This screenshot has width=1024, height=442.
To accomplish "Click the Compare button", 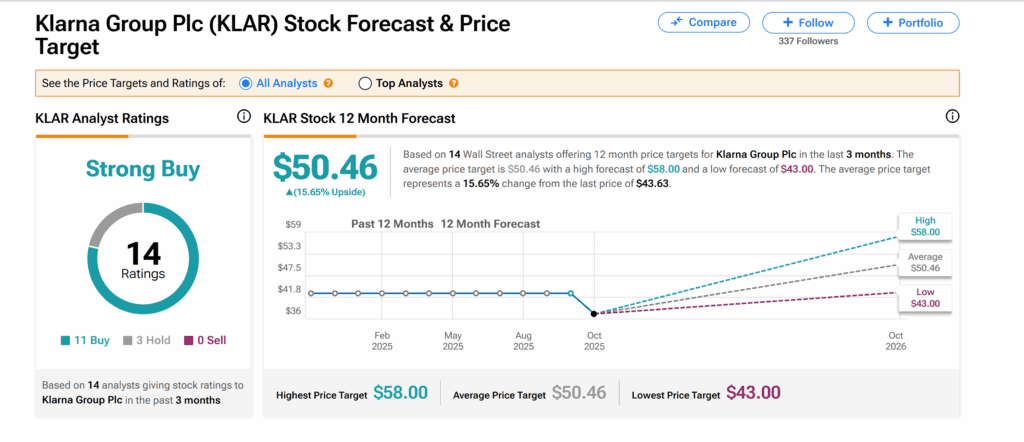I will click(703, 22).
